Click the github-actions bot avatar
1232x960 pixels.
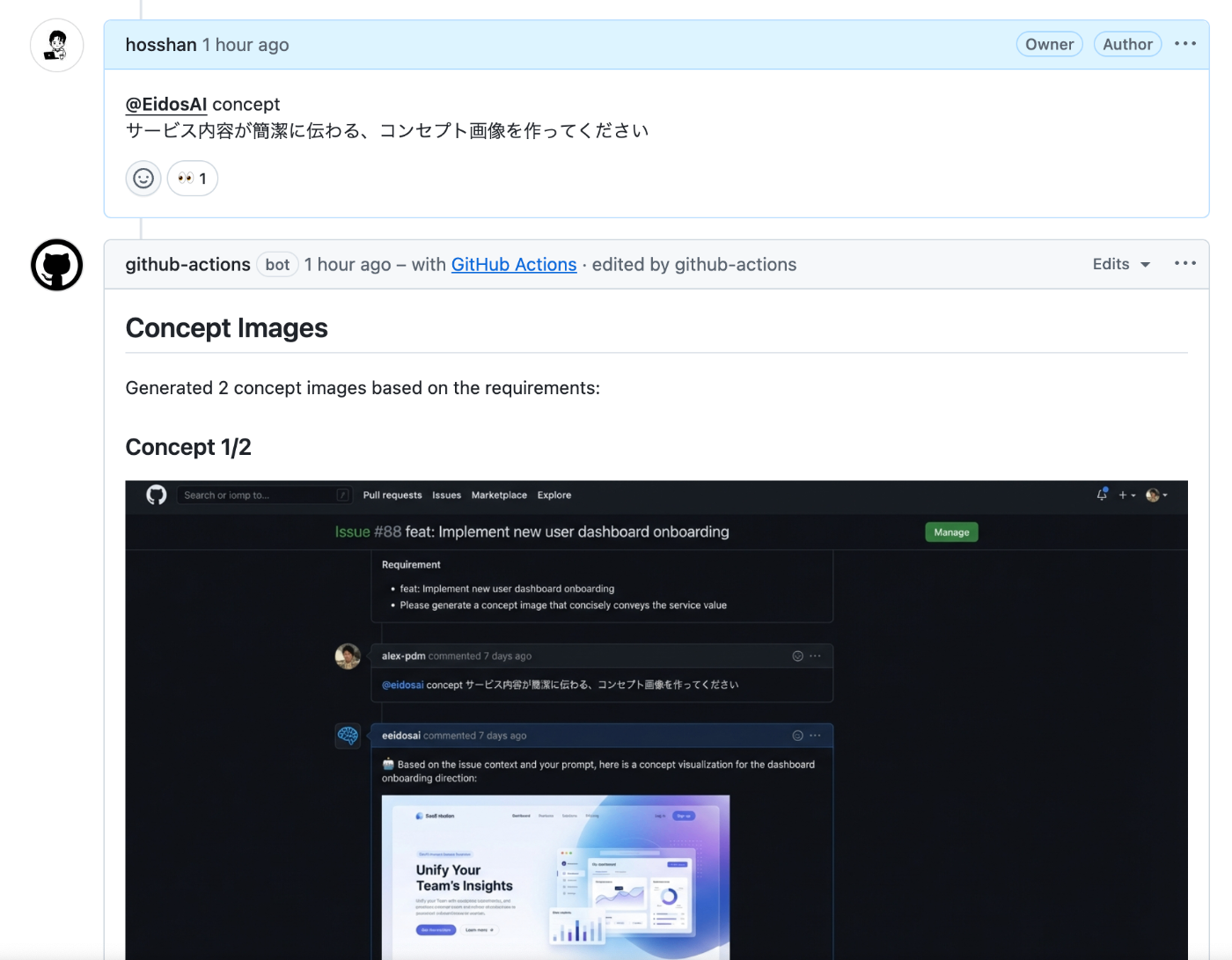click(x=56, y=264)
